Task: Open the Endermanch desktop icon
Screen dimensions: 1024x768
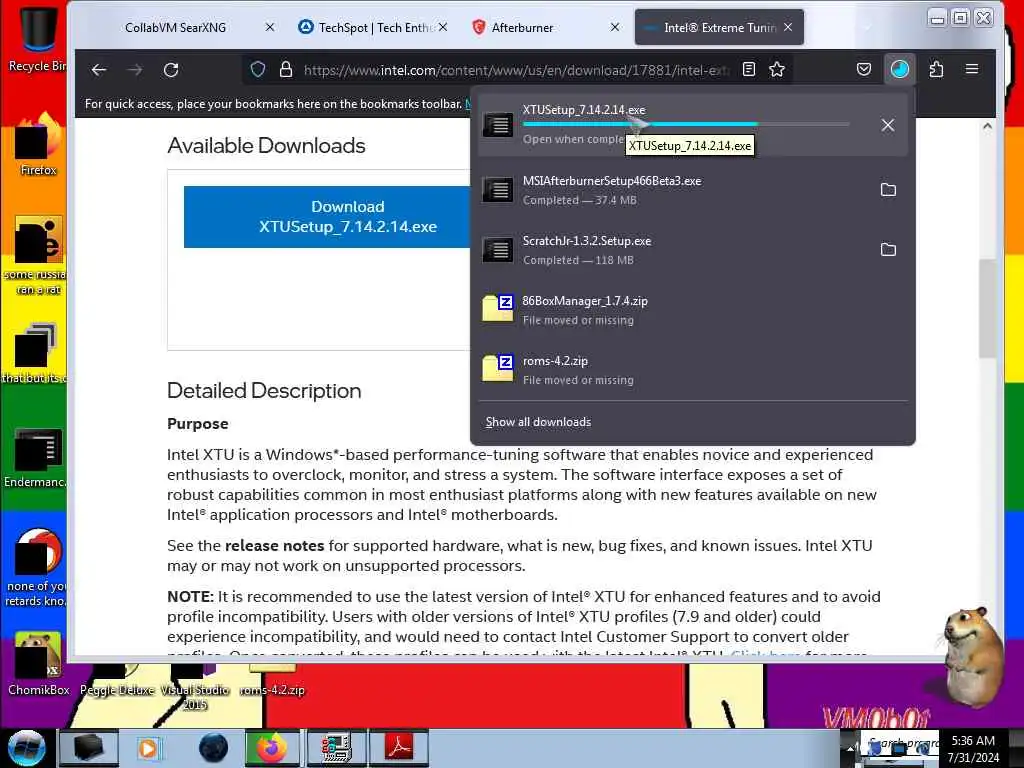Action: click(x=36, y=457)
